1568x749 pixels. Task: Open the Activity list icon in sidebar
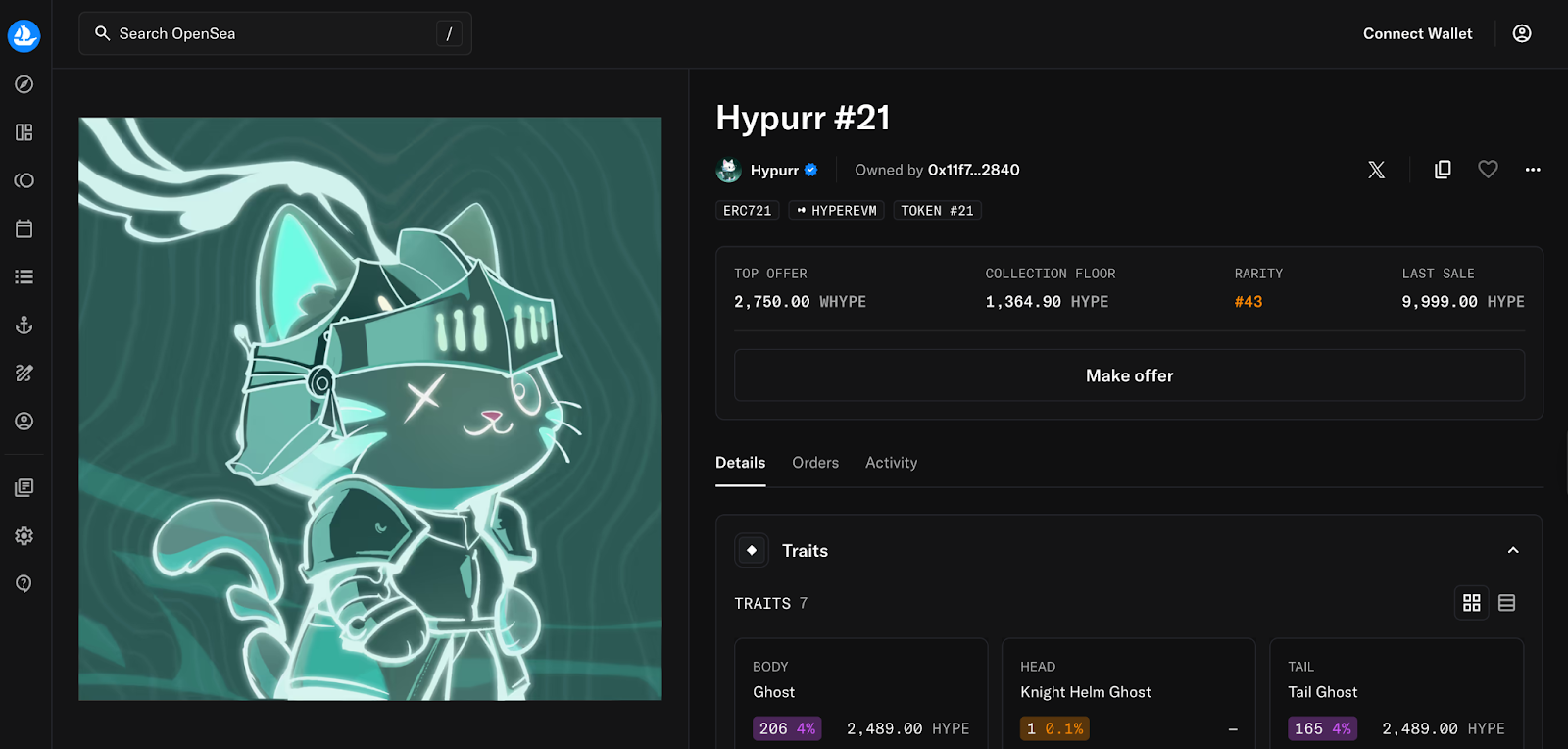(x=24, y=276)
